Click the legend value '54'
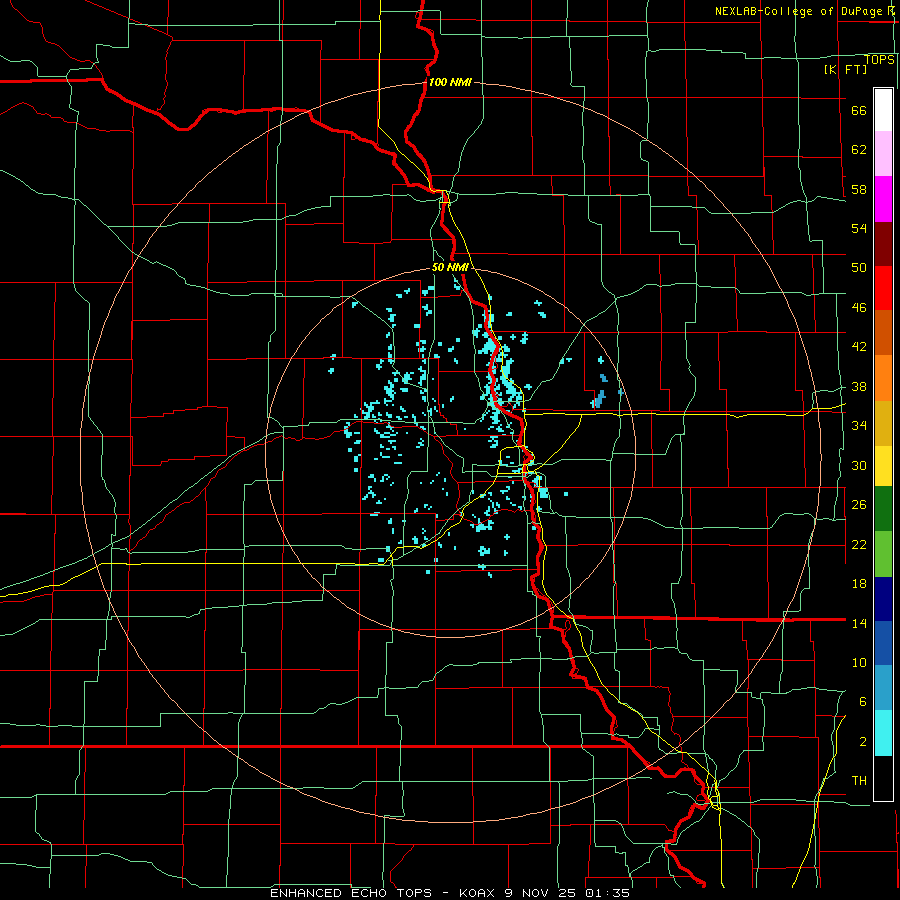Viewport: 900px width, 900px height. [x=859, y=228]
